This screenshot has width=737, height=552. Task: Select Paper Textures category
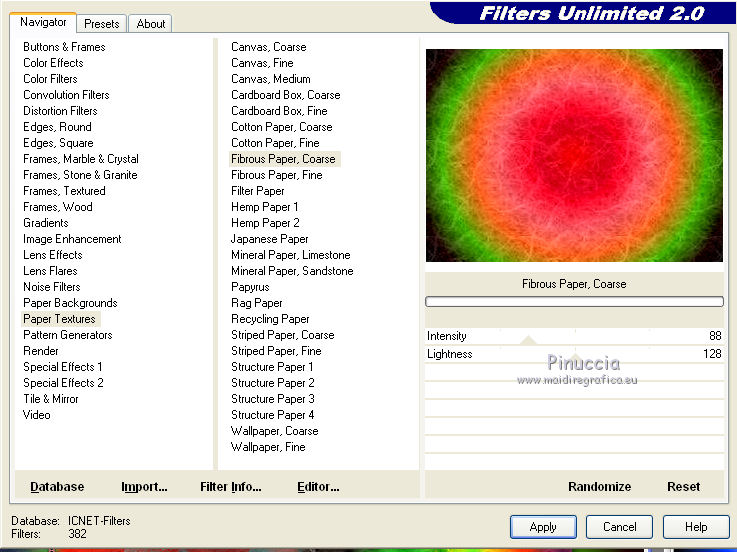coord(59,319)
